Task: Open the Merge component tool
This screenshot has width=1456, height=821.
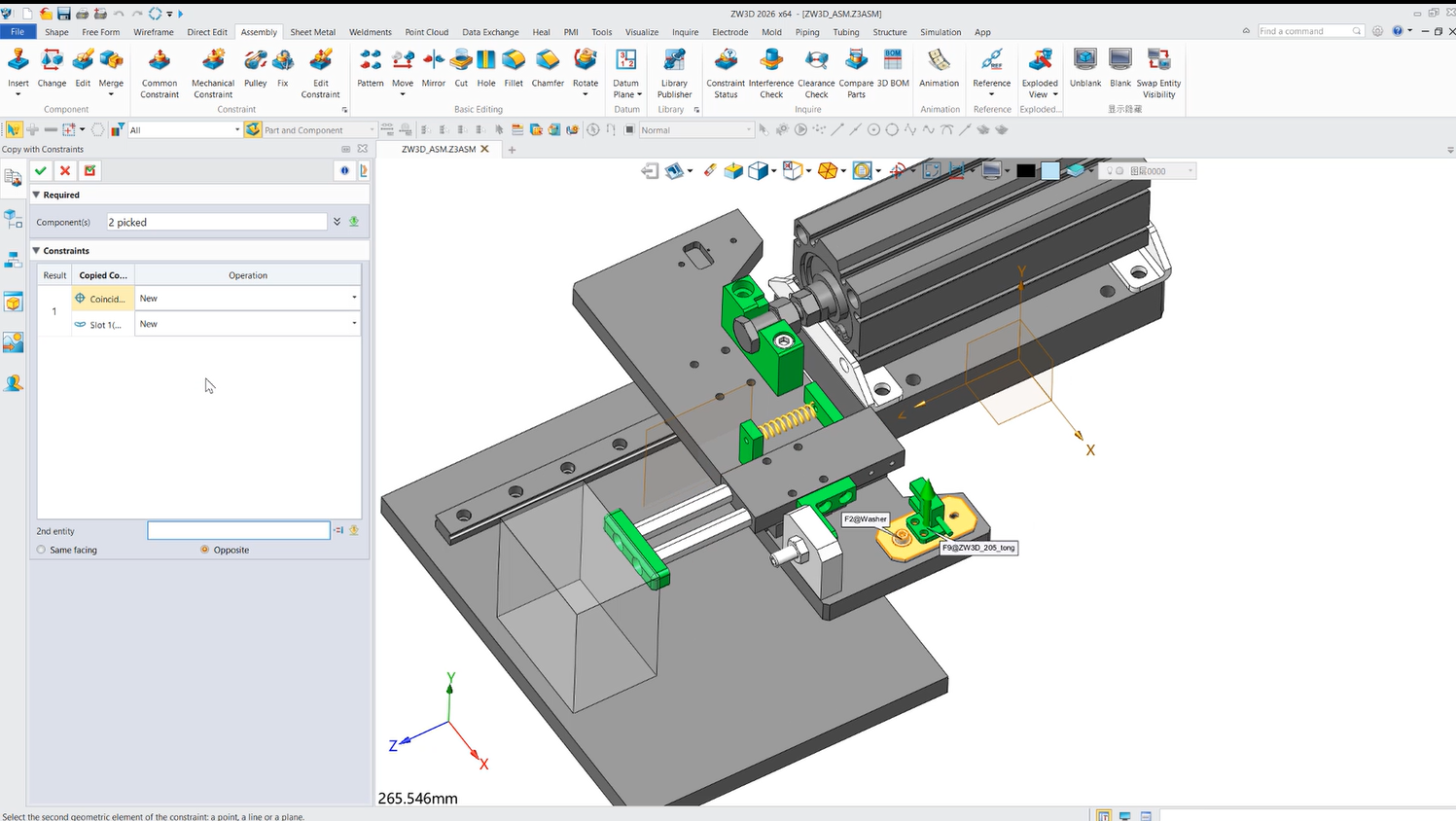Action: pyautogui.click(x=111, y=62)
